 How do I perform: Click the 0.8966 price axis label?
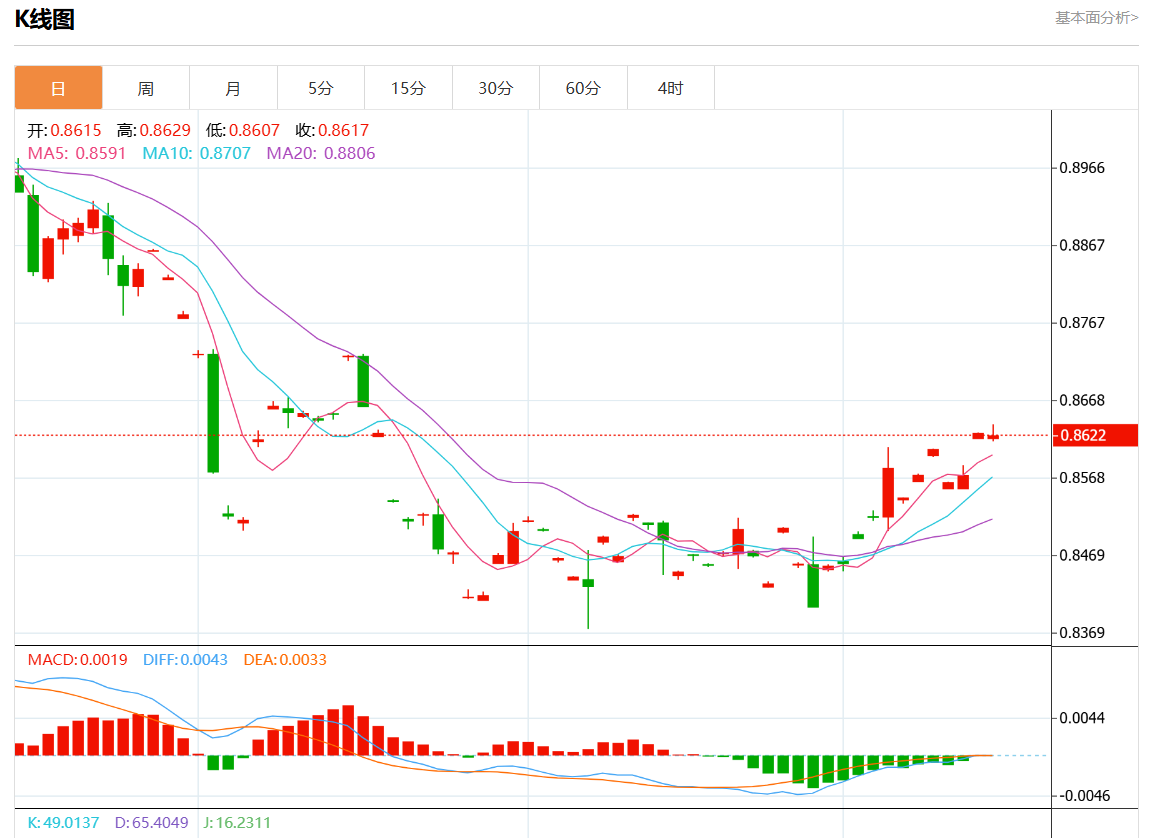pyautogui.click(x=1082, y=168)
